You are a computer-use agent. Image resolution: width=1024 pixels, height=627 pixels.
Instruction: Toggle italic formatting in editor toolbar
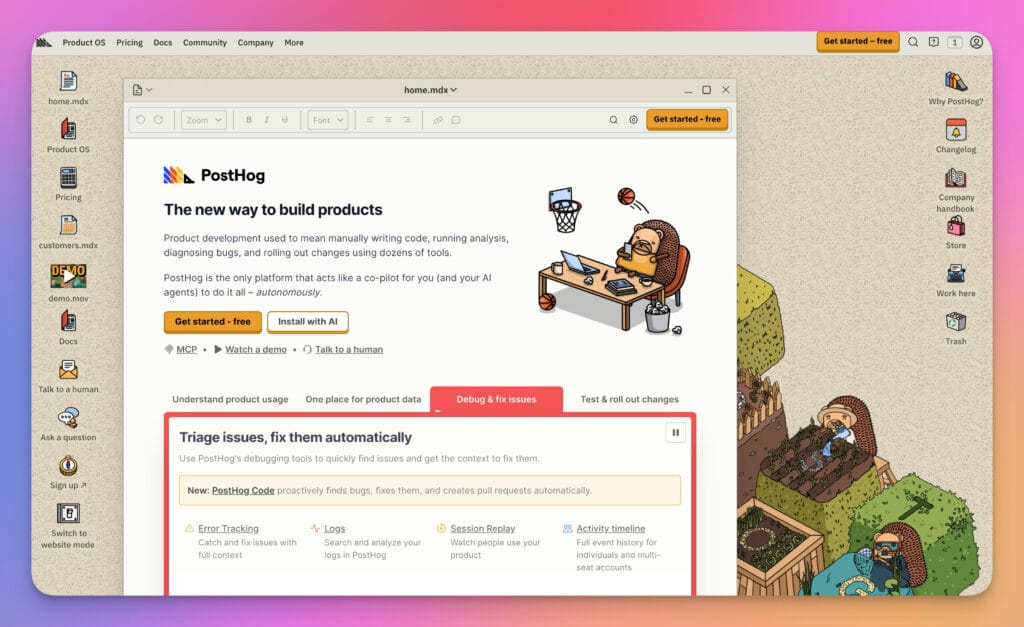(266, 120)
